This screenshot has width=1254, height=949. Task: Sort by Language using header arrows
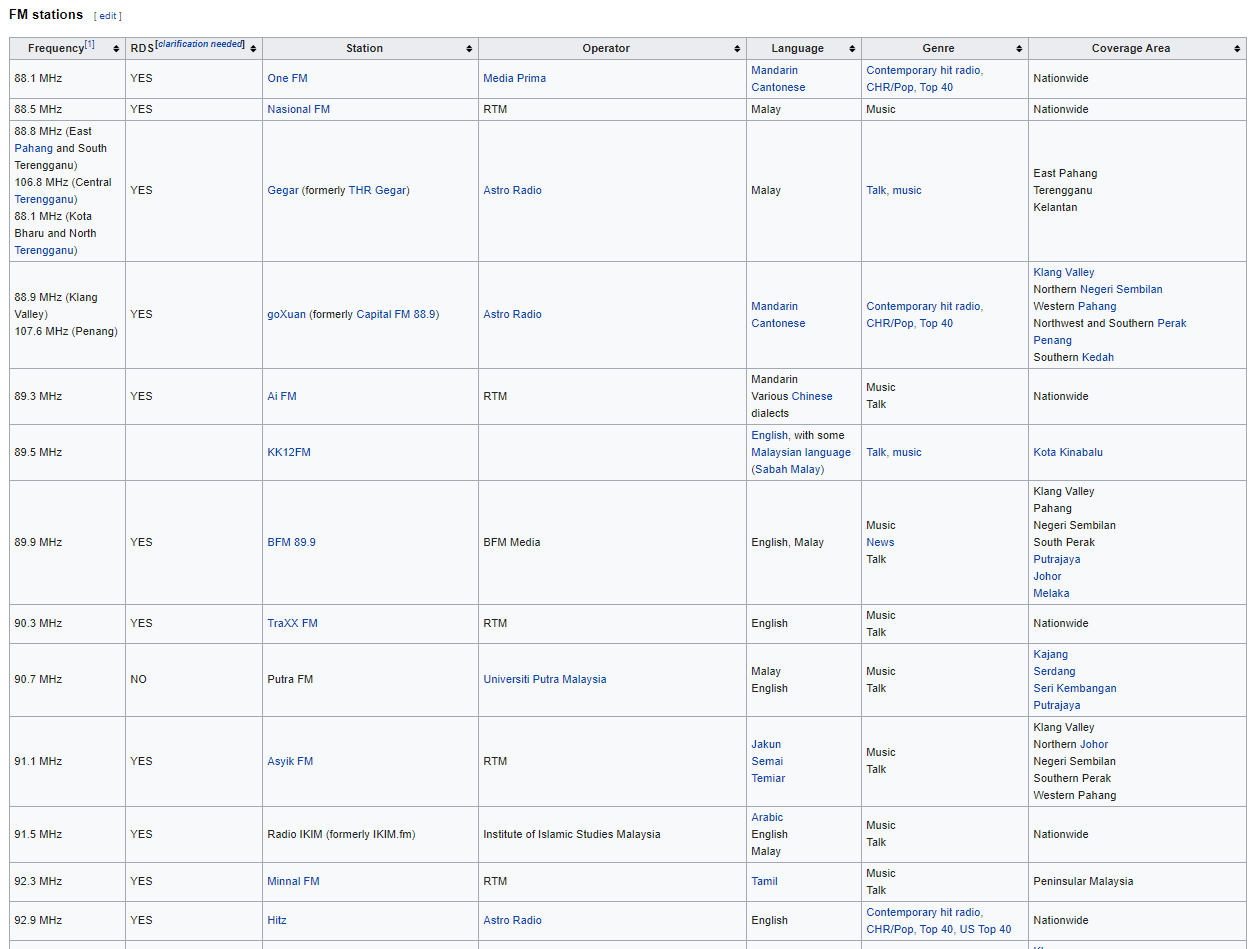click(852, 49)
